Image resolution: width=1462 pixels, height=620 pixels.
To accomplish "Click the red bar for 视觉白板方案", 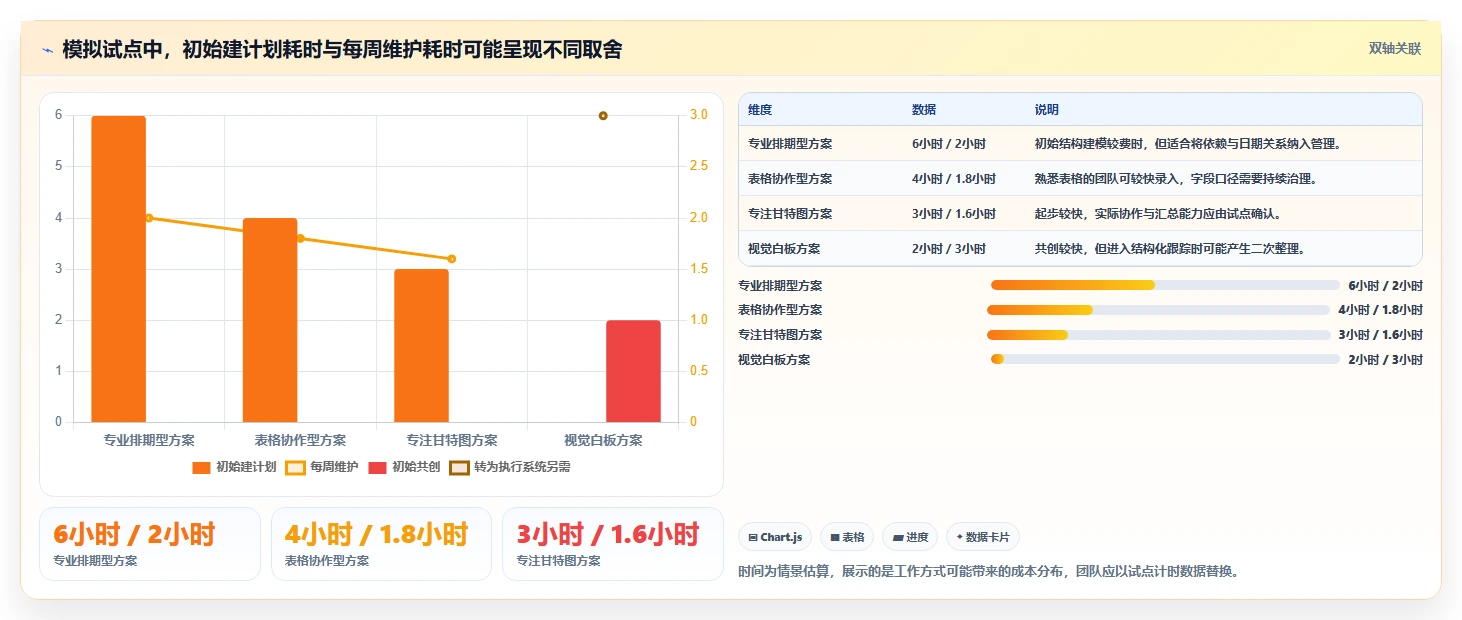I will pyautogui.click(x=633, y=371).
